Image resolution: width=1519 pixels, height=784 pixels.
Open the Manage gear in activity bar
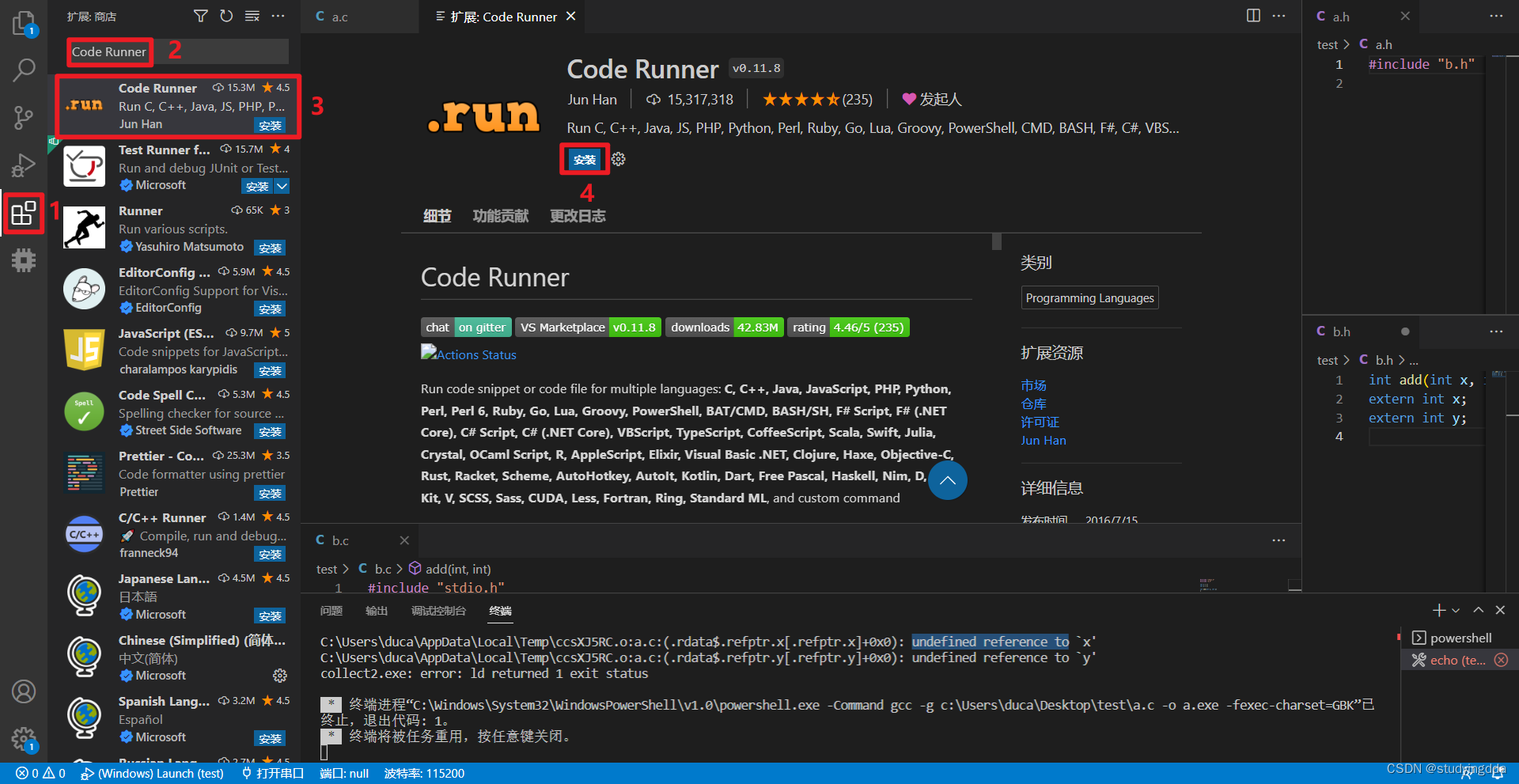[x=24, y=739]
